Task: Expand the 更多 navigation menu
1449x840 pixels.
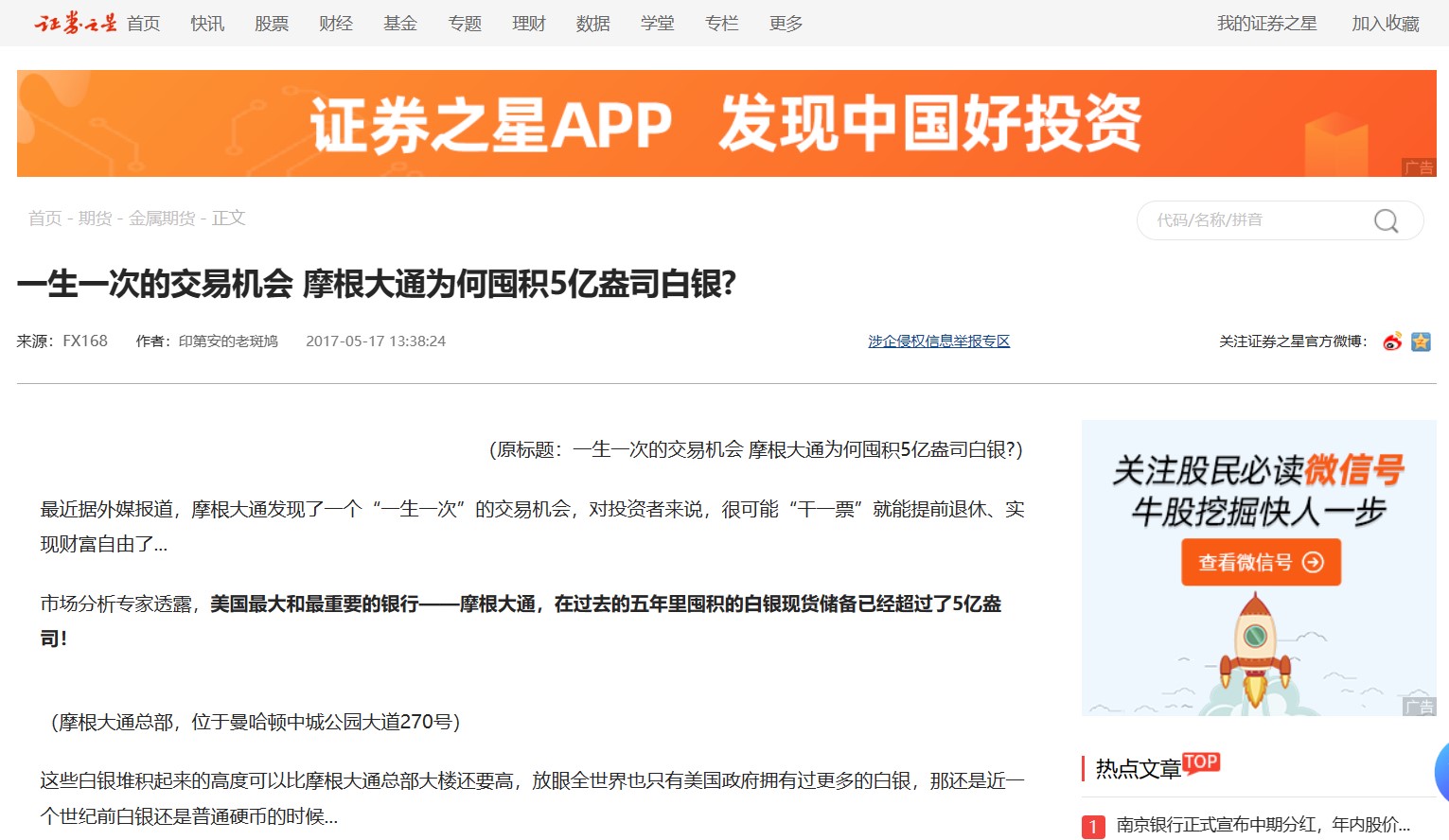Action: click(x=786, y=23)
